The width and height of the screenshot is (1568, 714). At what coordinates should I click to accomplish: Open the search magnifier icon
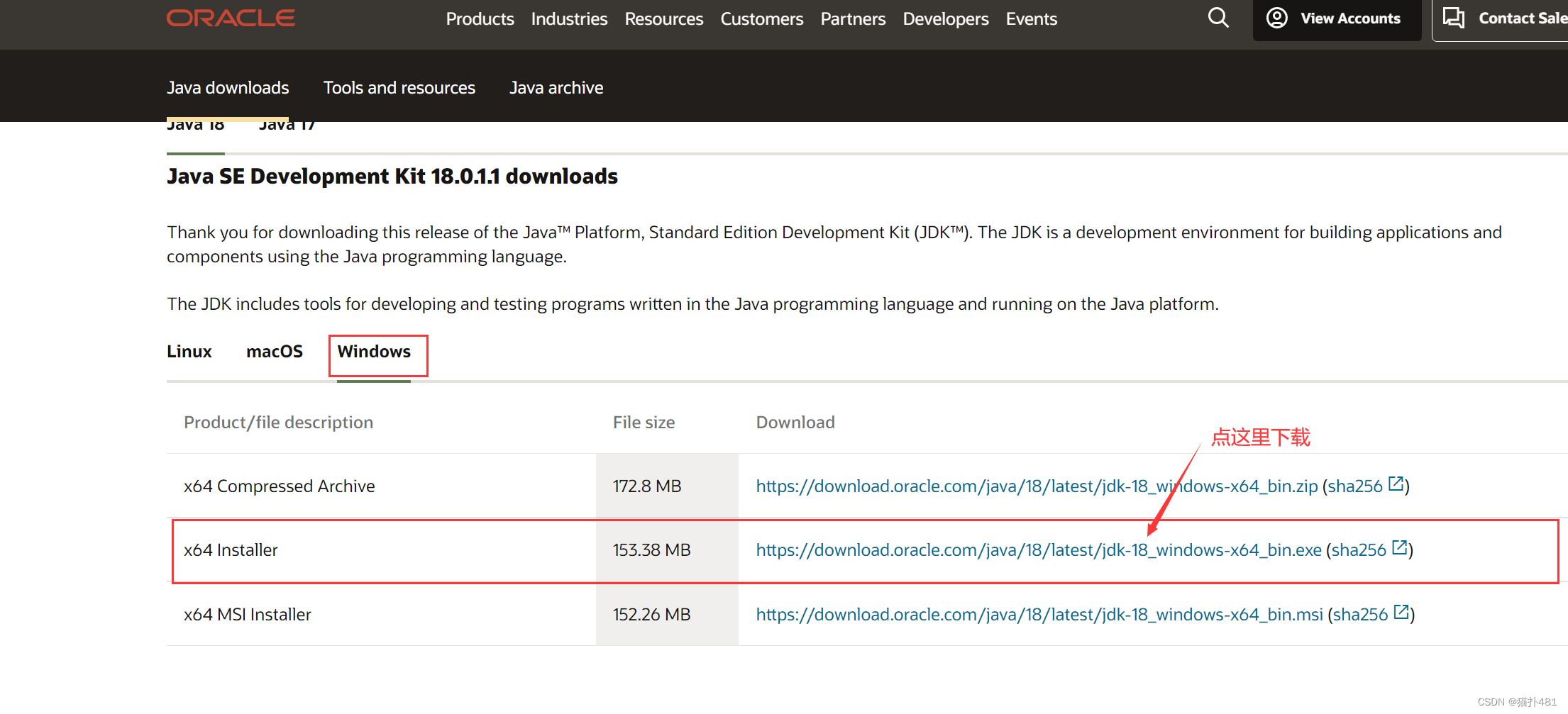(1218, 18)
